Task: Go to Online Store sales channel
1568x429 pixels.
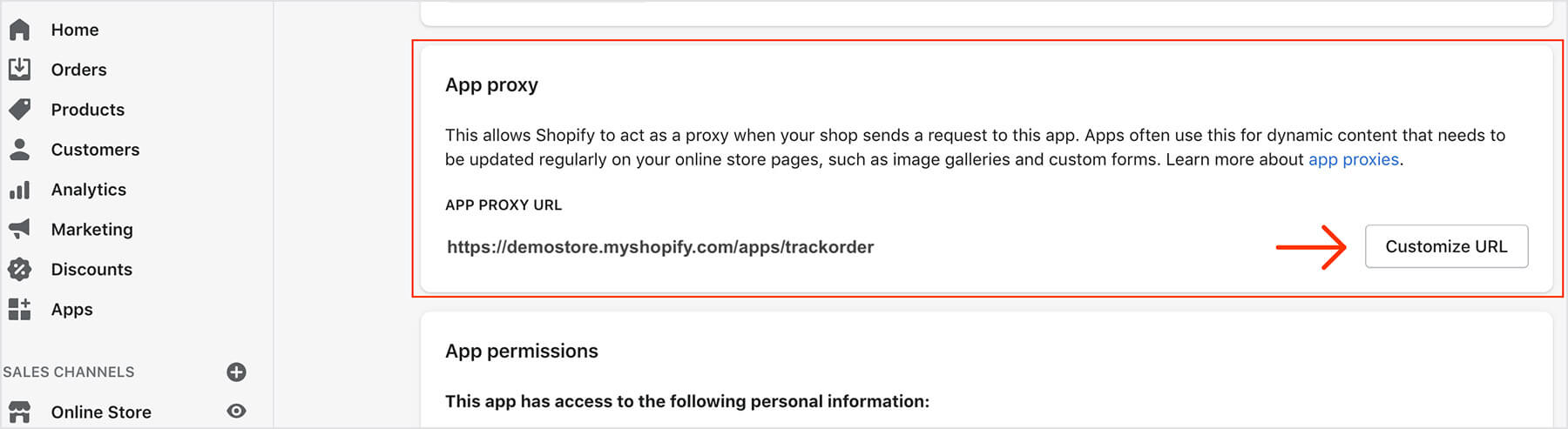Action: (x=101, y=412)
